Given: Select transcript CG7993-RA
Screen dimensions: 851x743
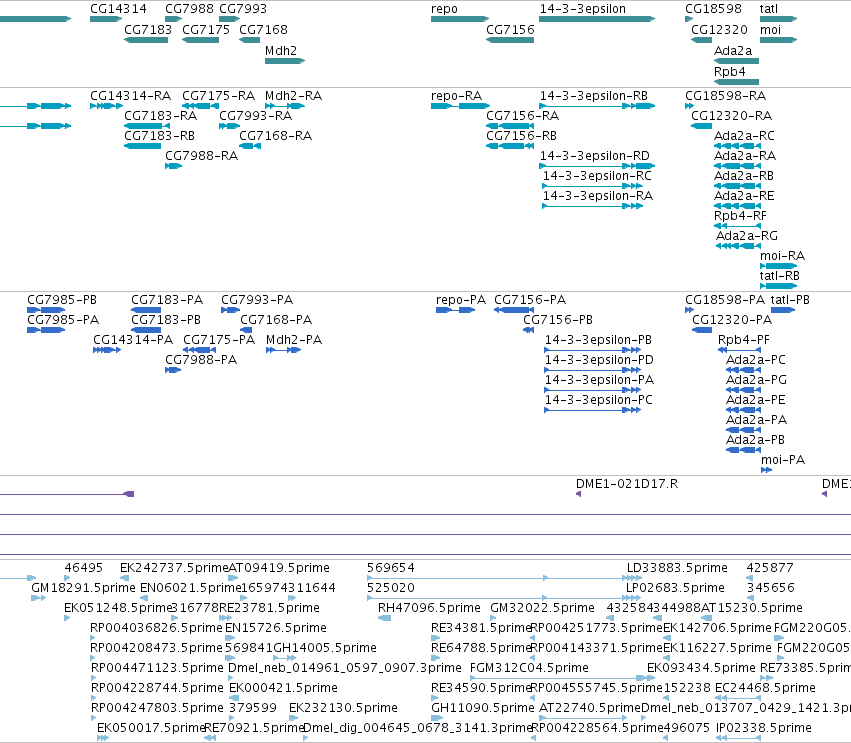Looking at the screenshot, I should point(256,116).
